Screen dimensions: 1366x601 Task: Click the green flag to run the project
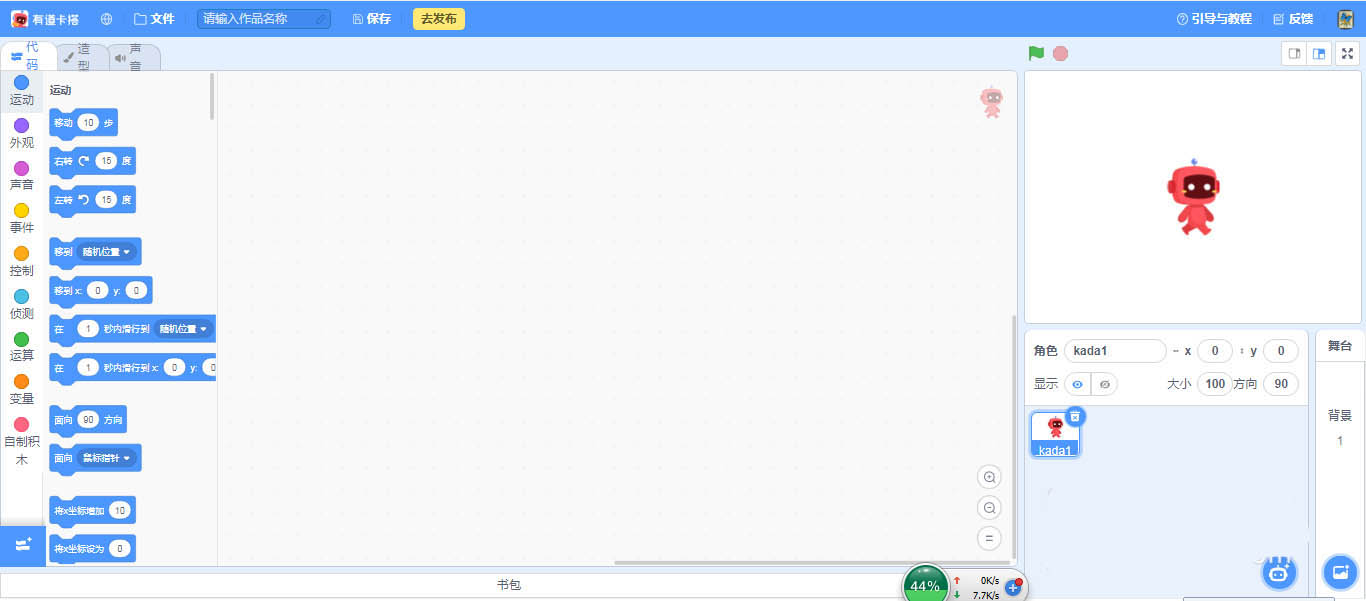(x=1037, y=53)
